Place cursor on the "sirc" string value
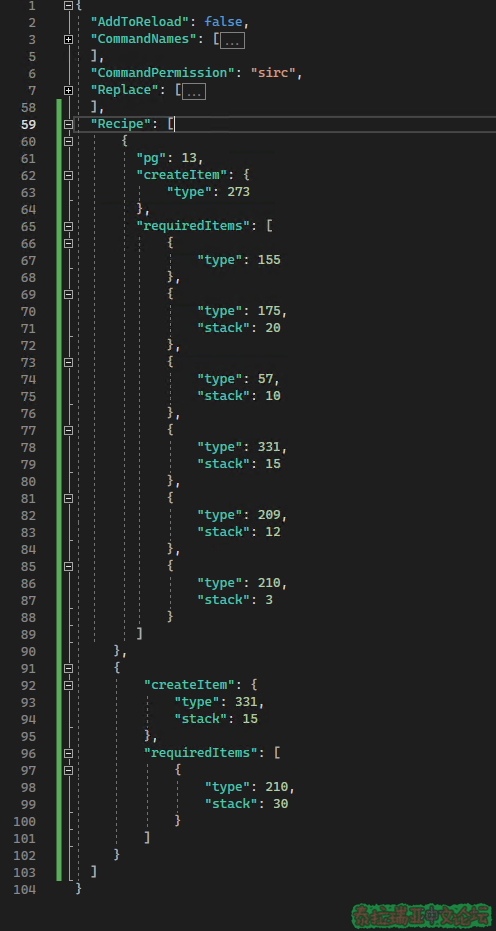Viewport: 496px width, 931px height. [273, 73]
